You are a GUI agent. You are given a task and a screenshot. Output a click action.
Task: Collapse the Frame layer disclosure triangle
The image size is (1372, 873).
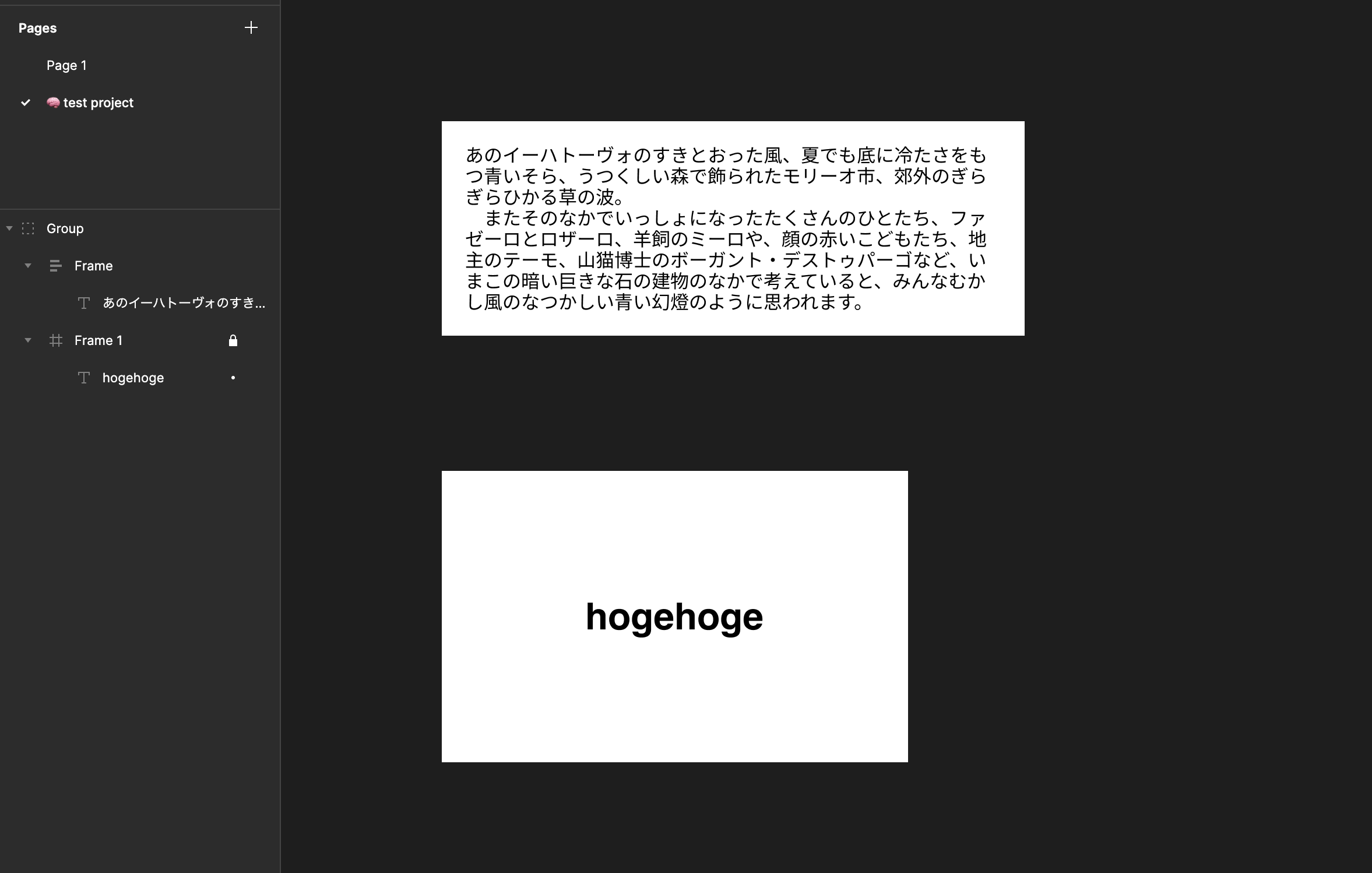(x=28, y=266)
